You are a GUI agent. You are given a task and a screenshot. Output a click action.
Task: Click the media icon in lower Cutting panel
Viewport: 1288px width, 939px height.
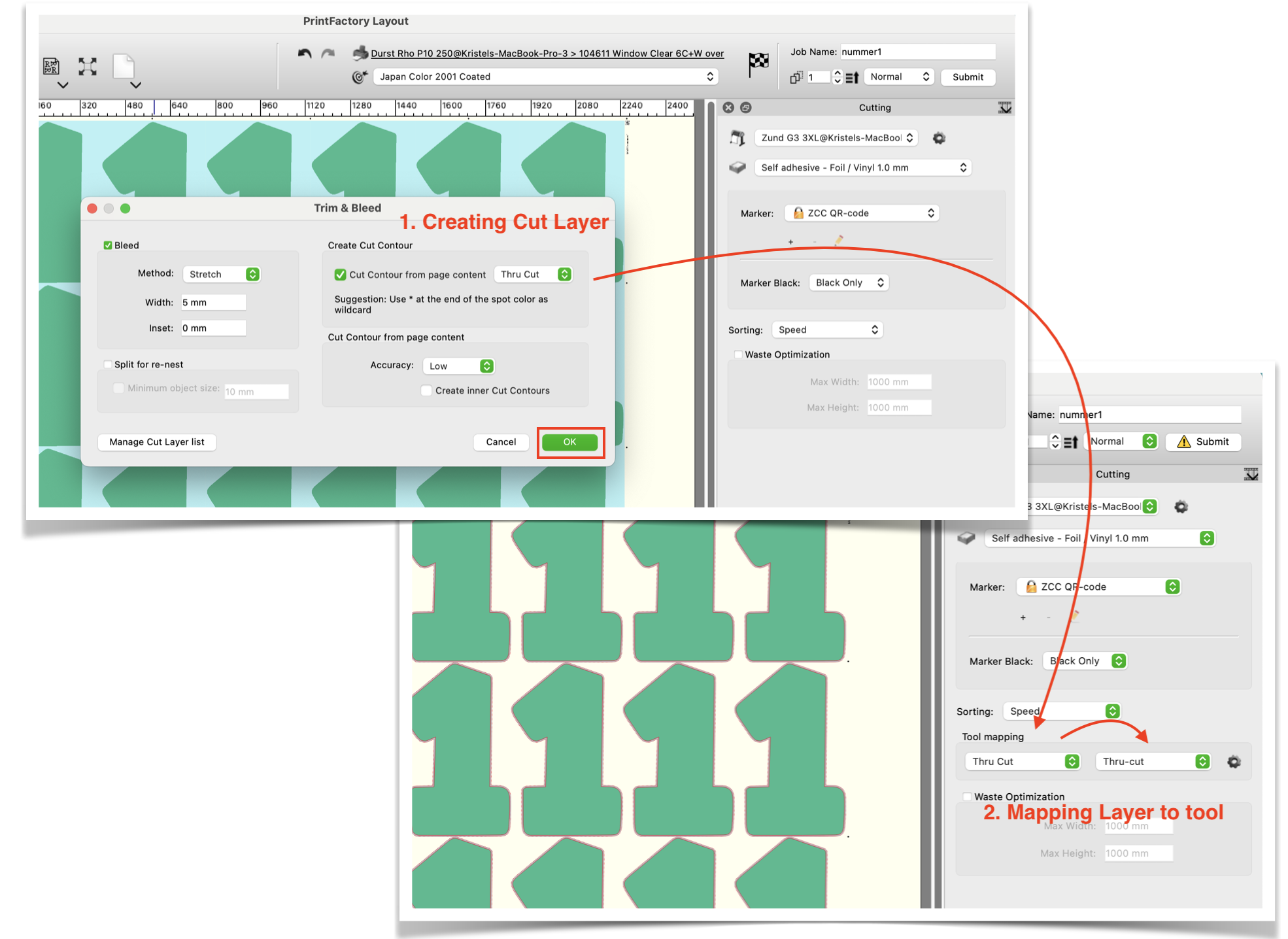(x=966, y=538)
